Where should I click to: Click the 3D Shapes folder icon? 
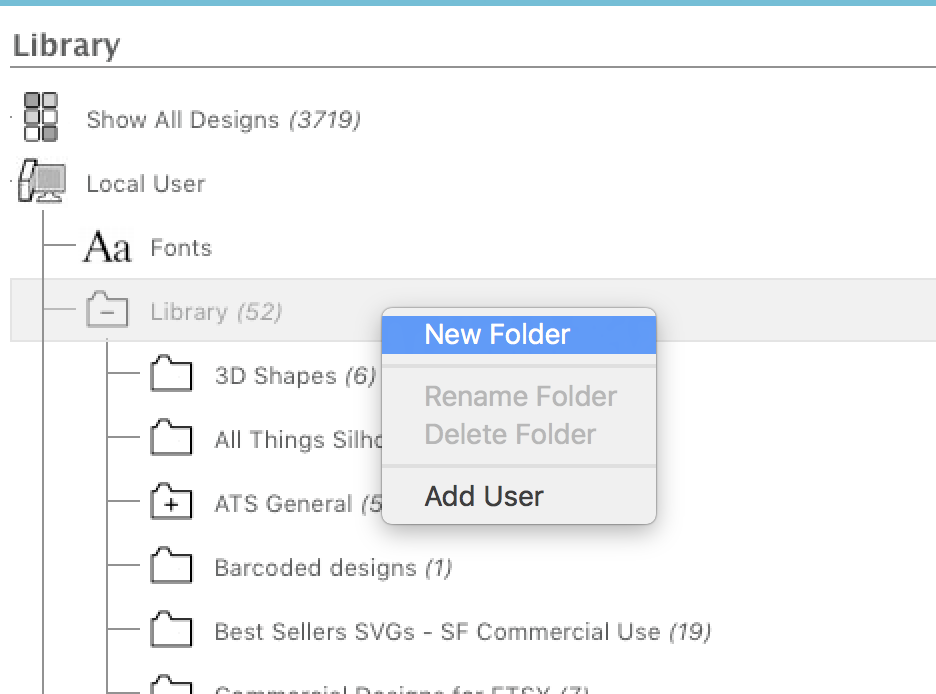[171, 375]
